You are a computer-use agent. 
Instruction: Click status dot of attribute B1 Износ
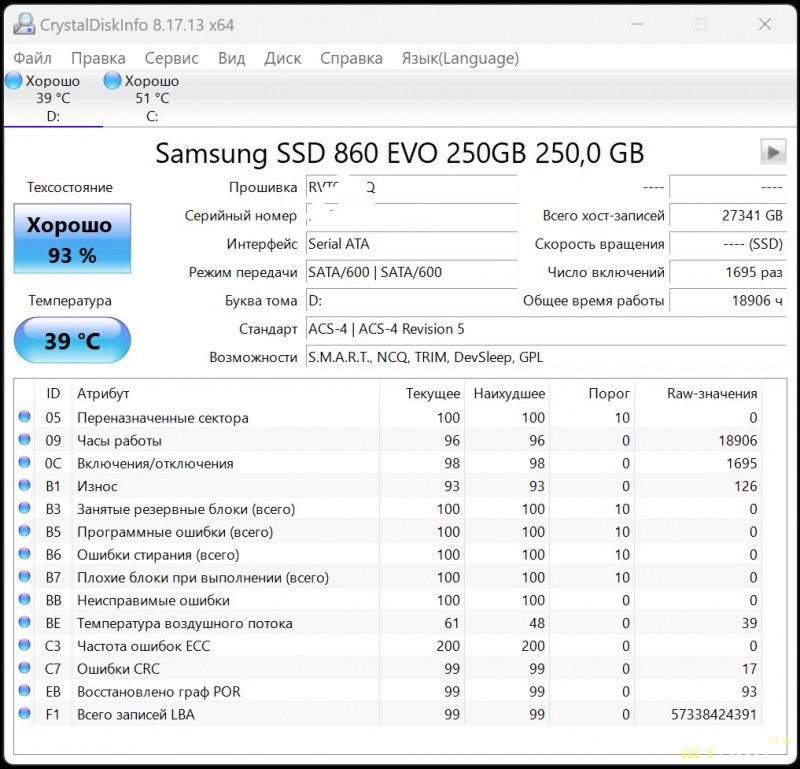tap(24, 485)
